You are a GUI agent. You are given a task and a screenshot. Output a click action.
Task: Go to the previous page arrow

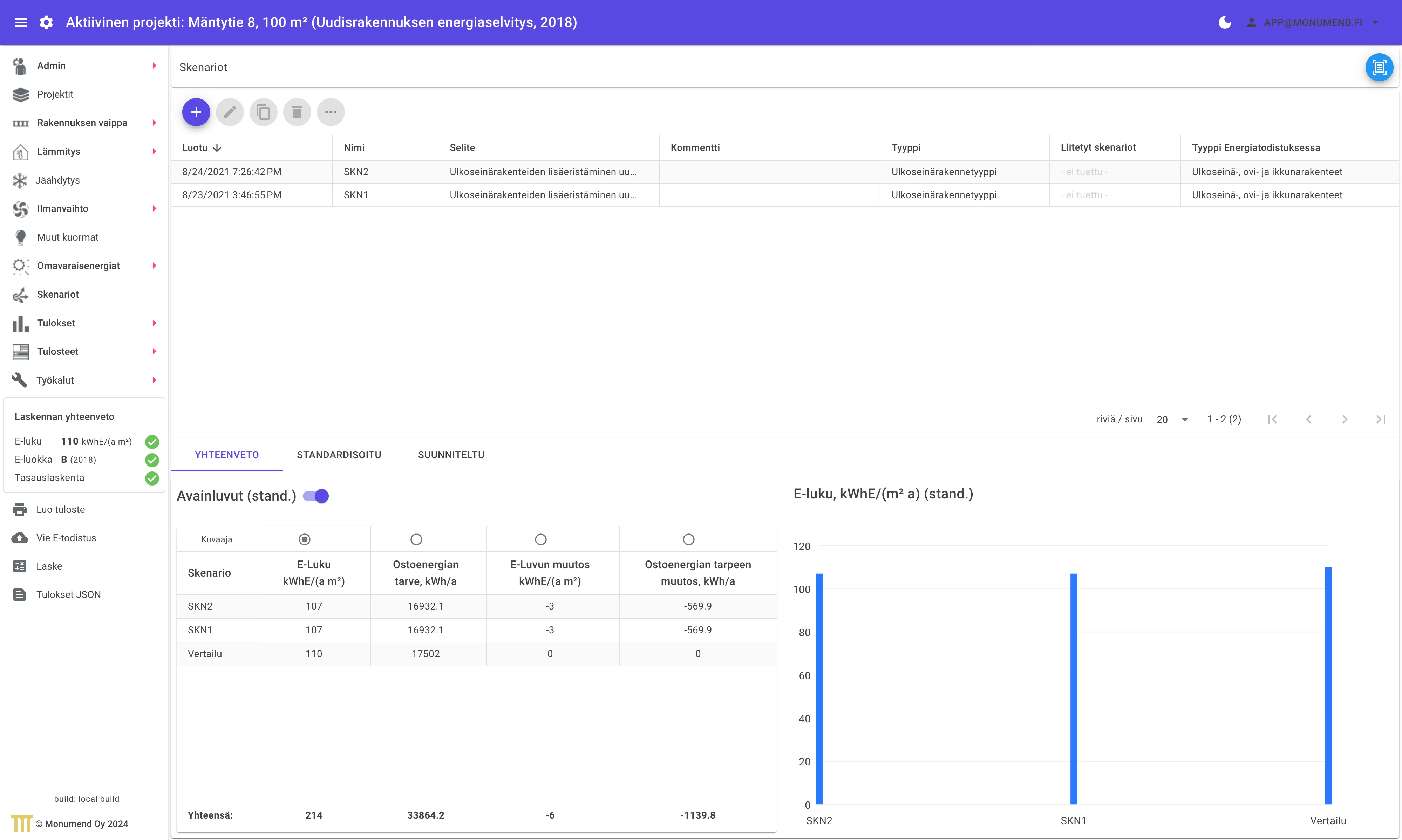pos(1308,419)
